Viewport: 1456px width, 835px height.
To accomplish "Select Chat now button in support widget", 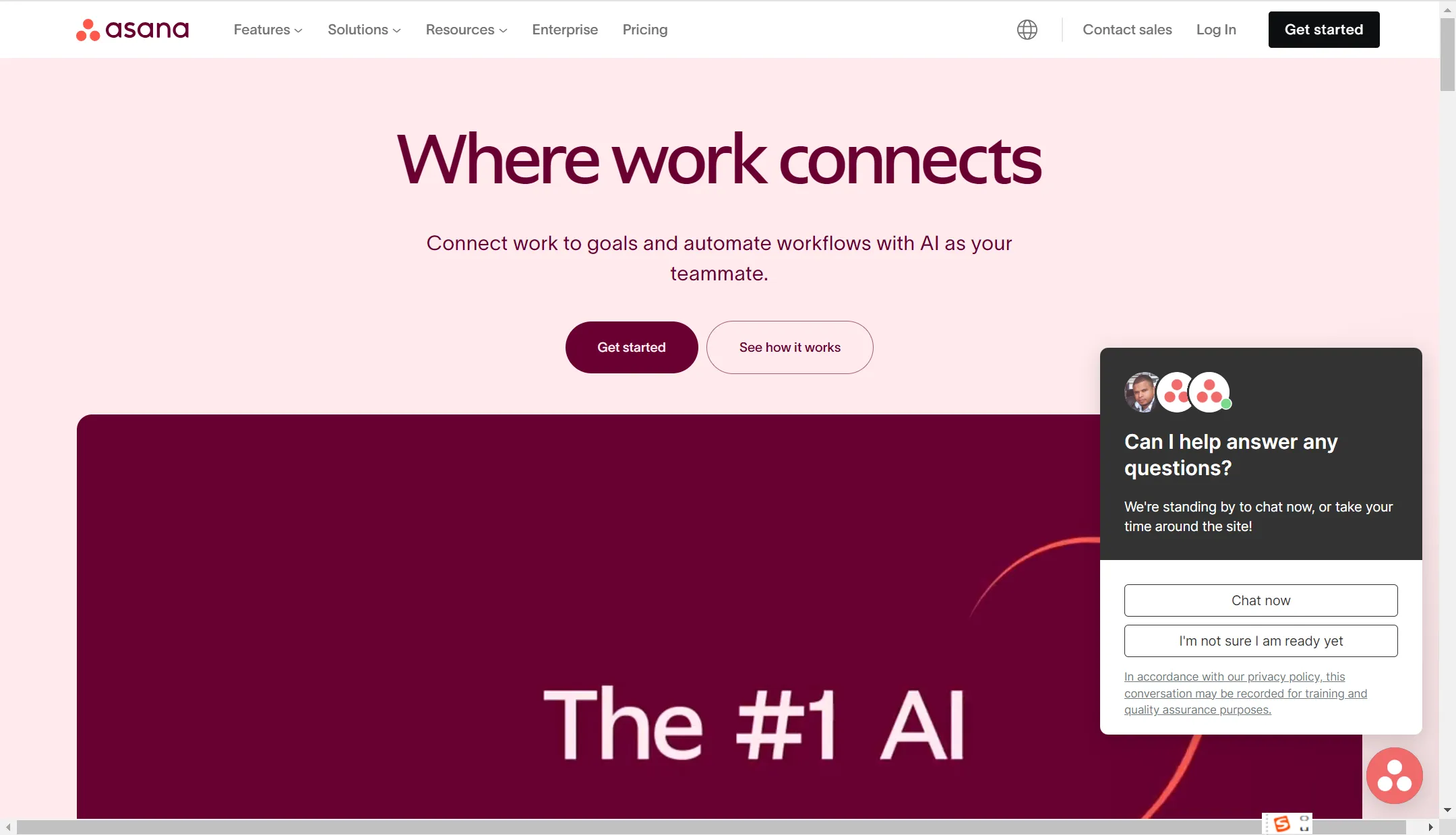I will click(x=1261, y=600).
